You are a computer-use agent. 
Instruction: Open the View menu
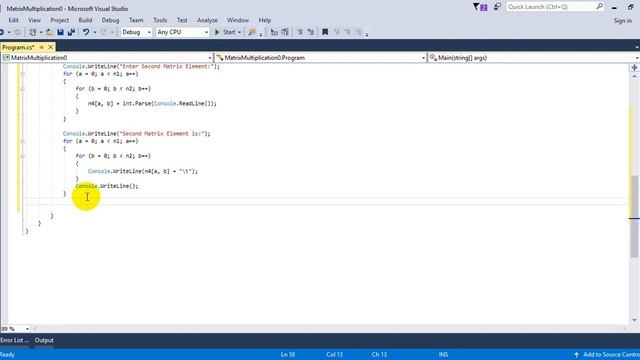[34, 20]
